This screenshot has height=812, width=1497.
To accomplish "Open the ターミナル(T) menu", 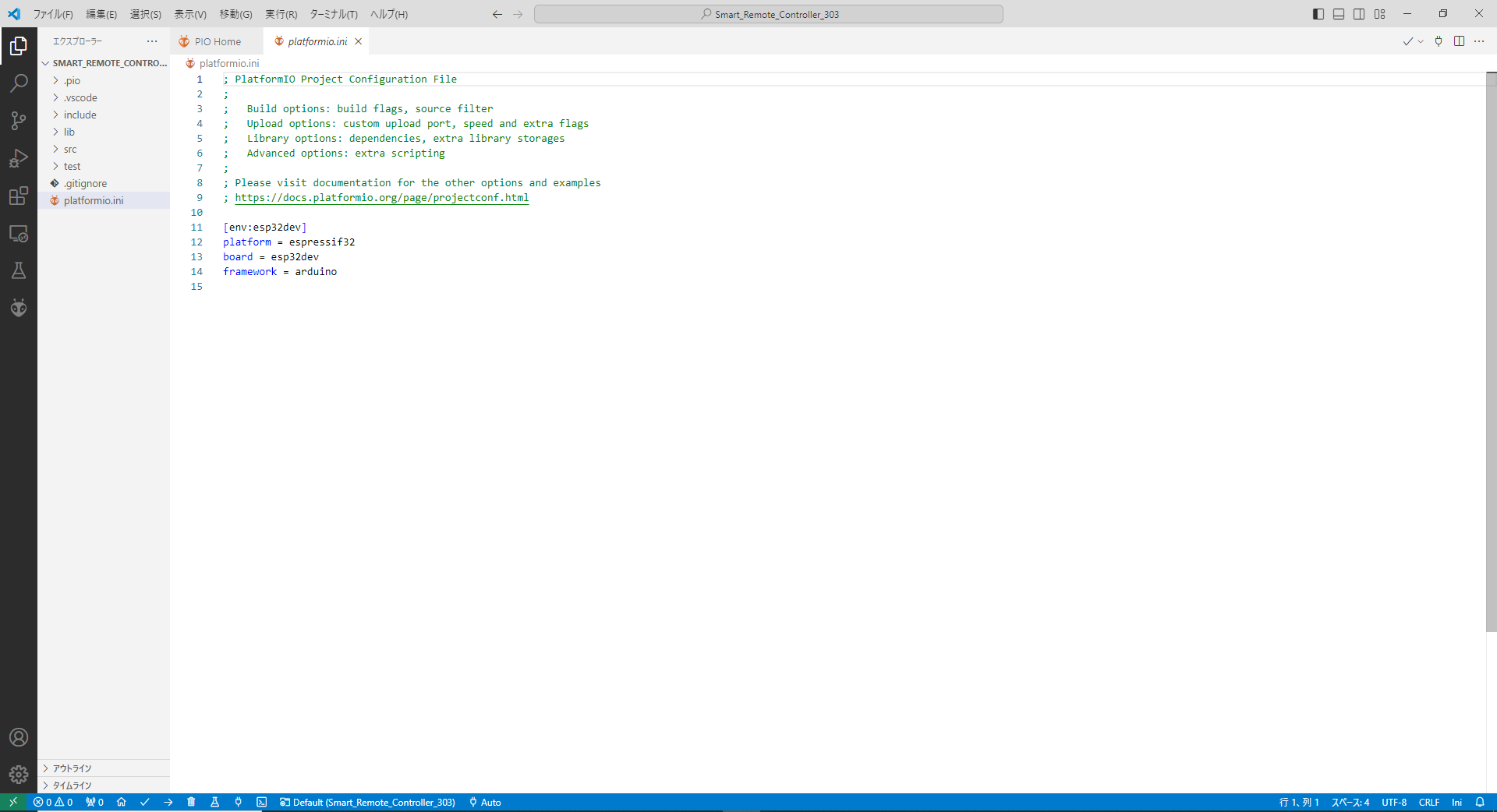I will 333,14.
